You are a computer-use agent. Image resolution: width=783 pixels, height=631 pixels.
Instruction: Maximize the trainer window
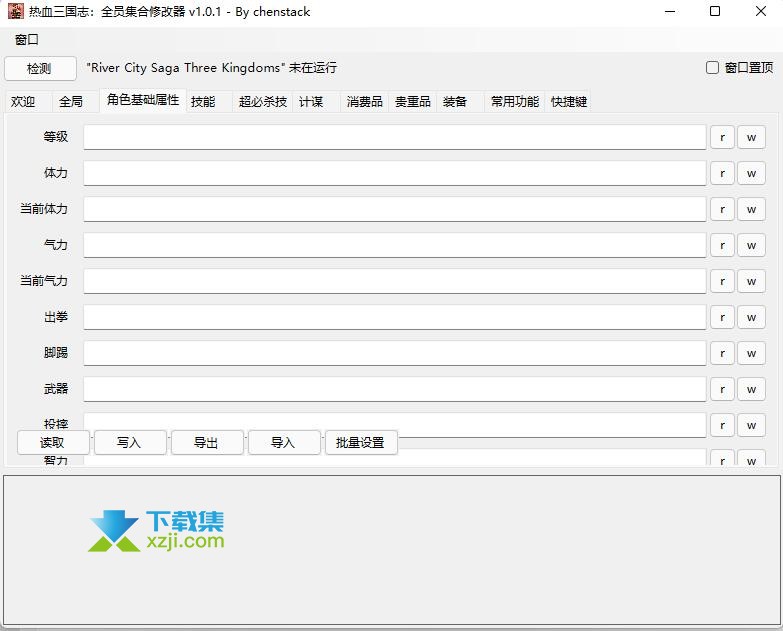tap(715, 11)
